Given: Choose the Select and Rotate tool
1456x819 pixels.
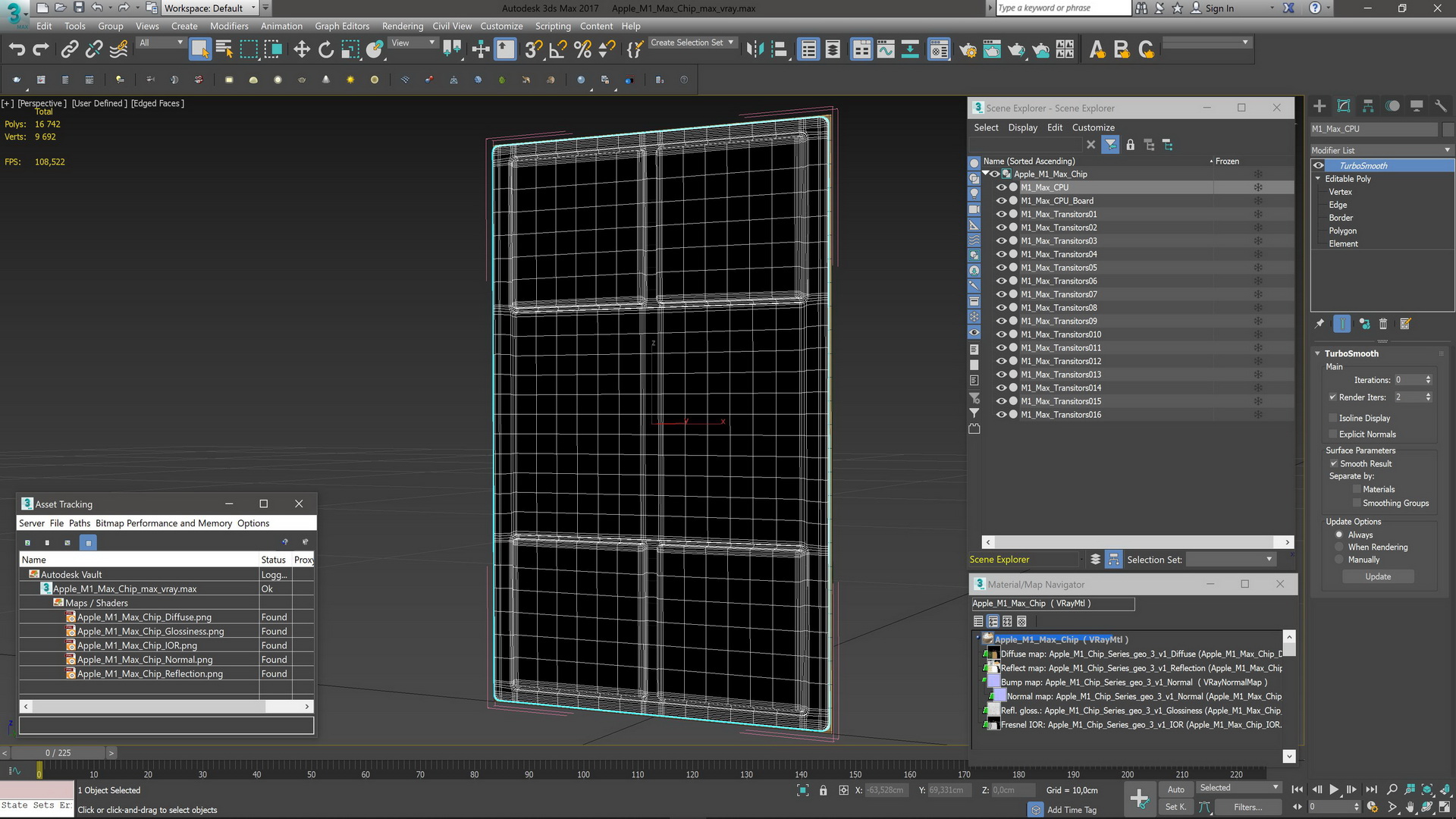Looking at the screenshot, I should [326, 50].
